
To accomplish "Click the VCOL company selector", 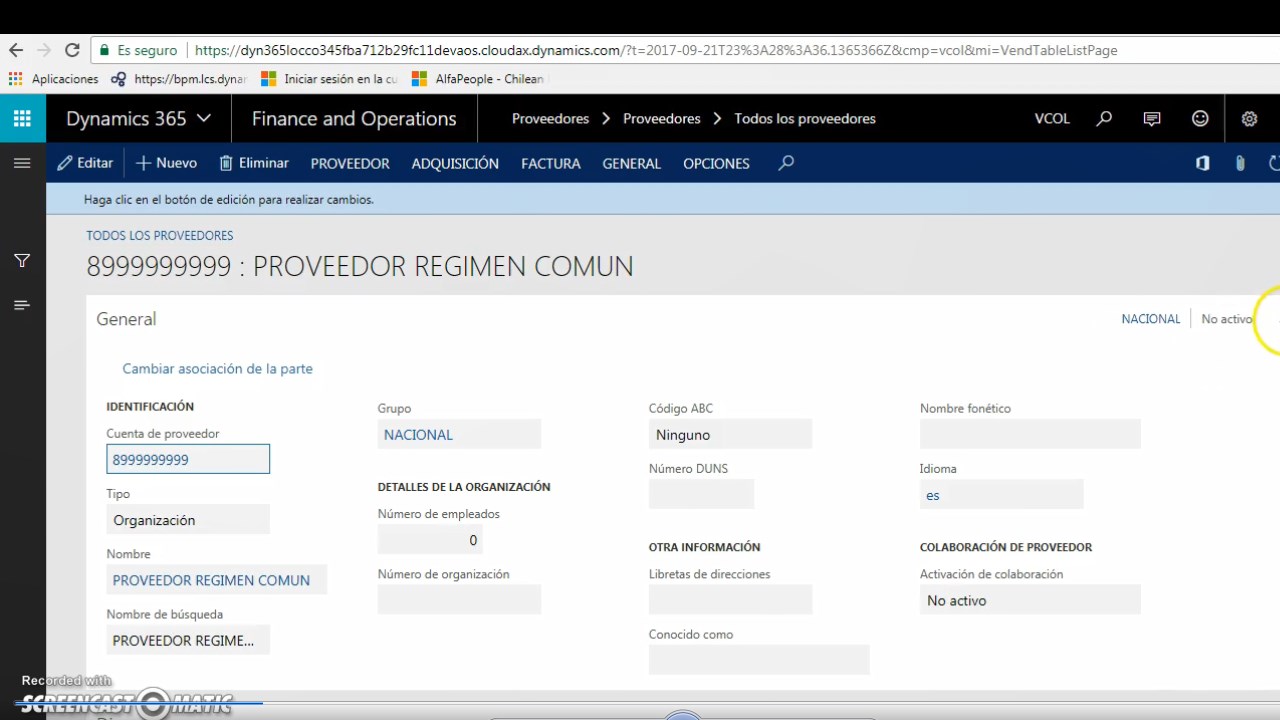I will (1052, 118).
